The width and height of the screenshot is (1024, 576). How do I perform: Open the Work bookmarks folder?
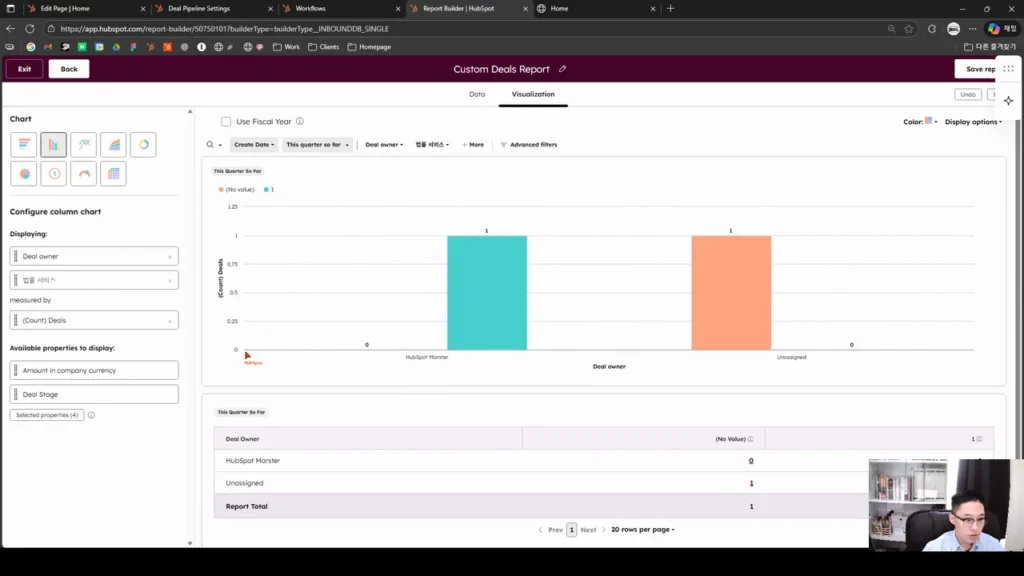[286, 47]
